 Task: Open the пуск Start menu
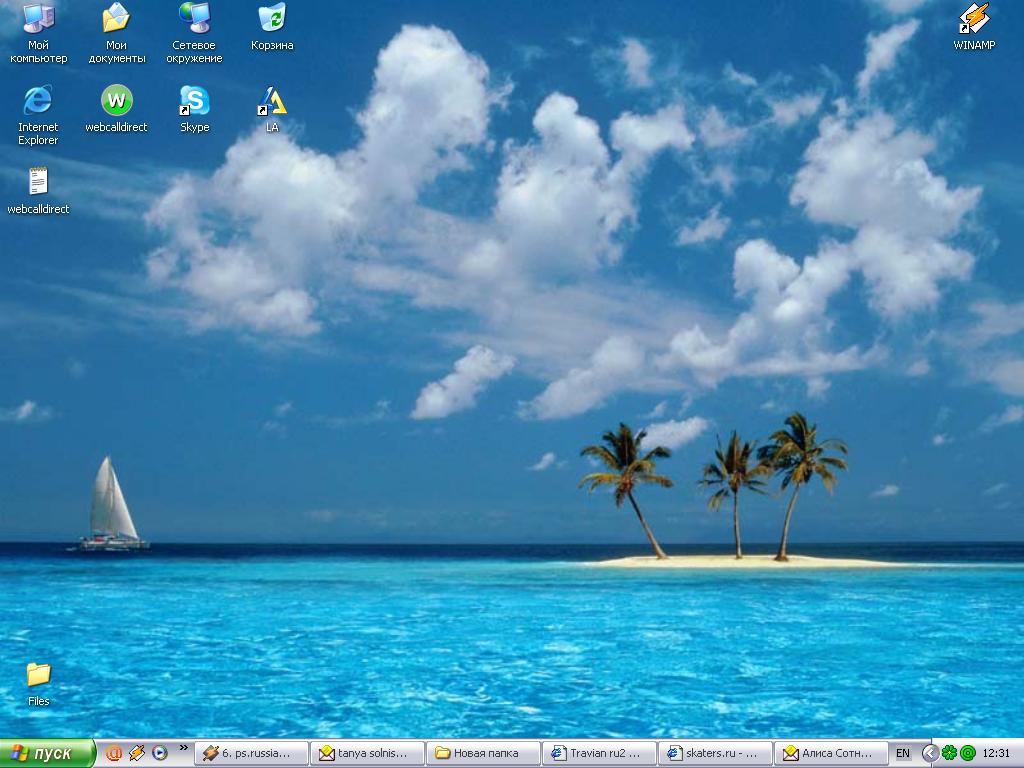[48, 753]
